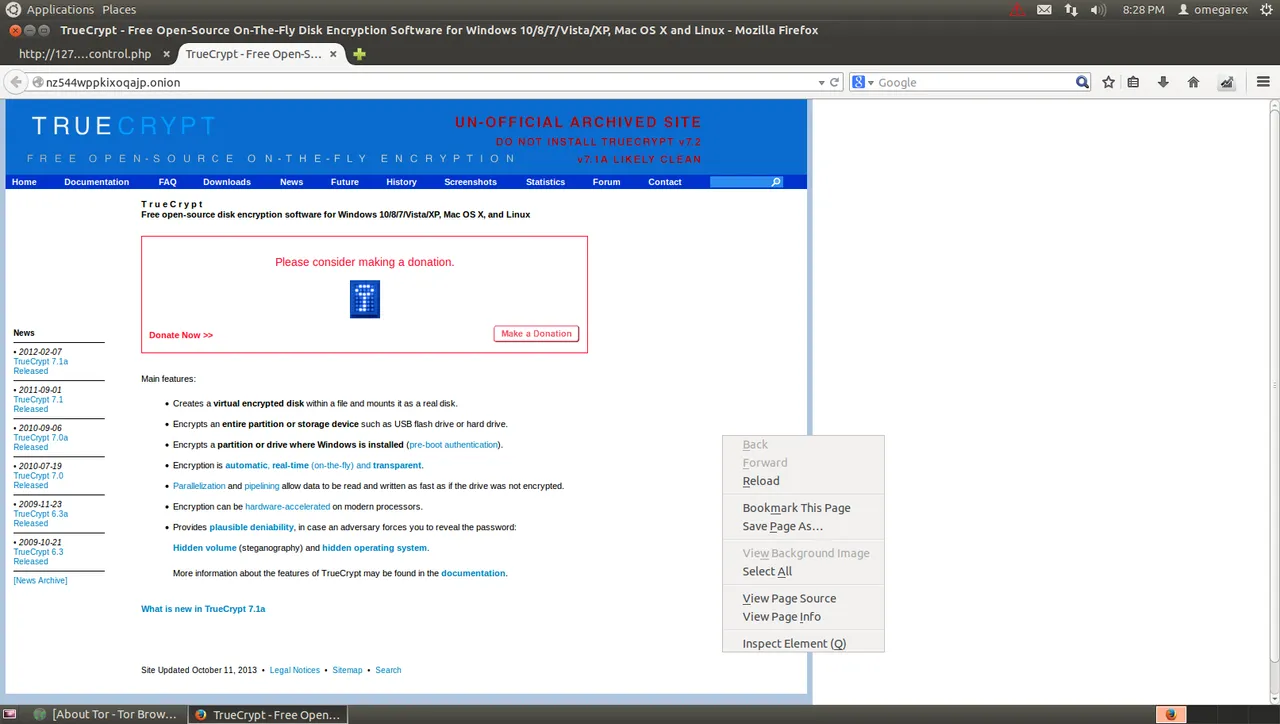
Task: Open the clock showing 8:28 PM
Action: point(1143,10)
